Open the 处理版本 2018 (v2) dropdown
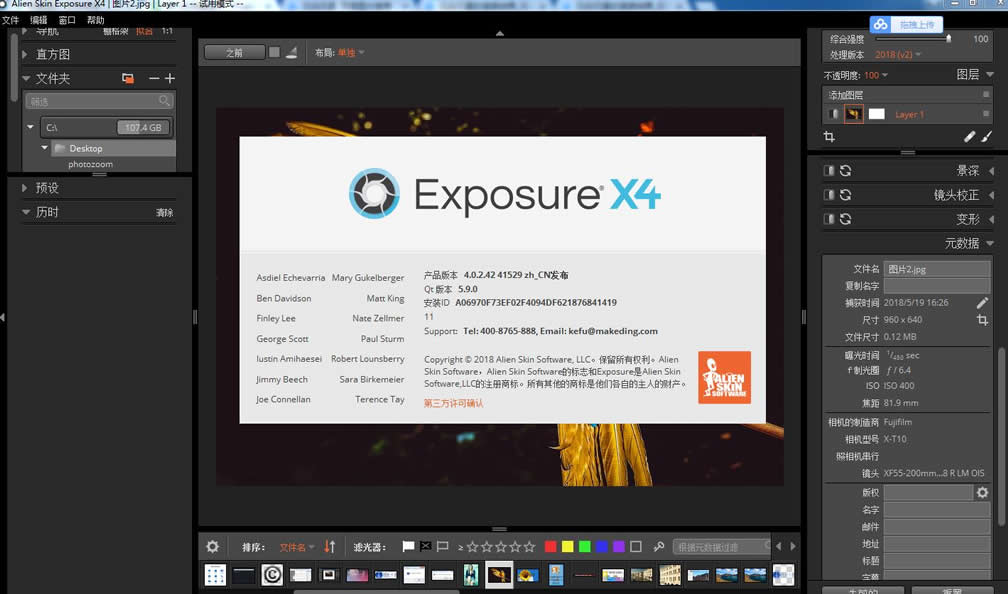The width and height of the screenshot is (1008, 594). tap(898, 55)
